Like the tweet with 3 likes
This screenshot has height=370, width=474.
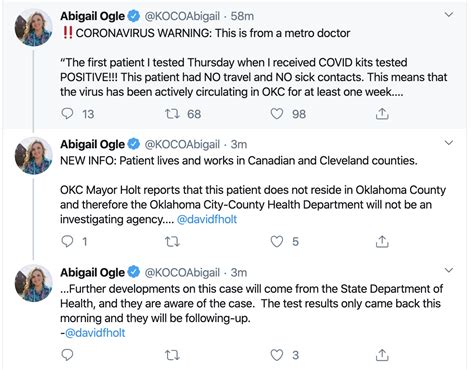(277, 355)
